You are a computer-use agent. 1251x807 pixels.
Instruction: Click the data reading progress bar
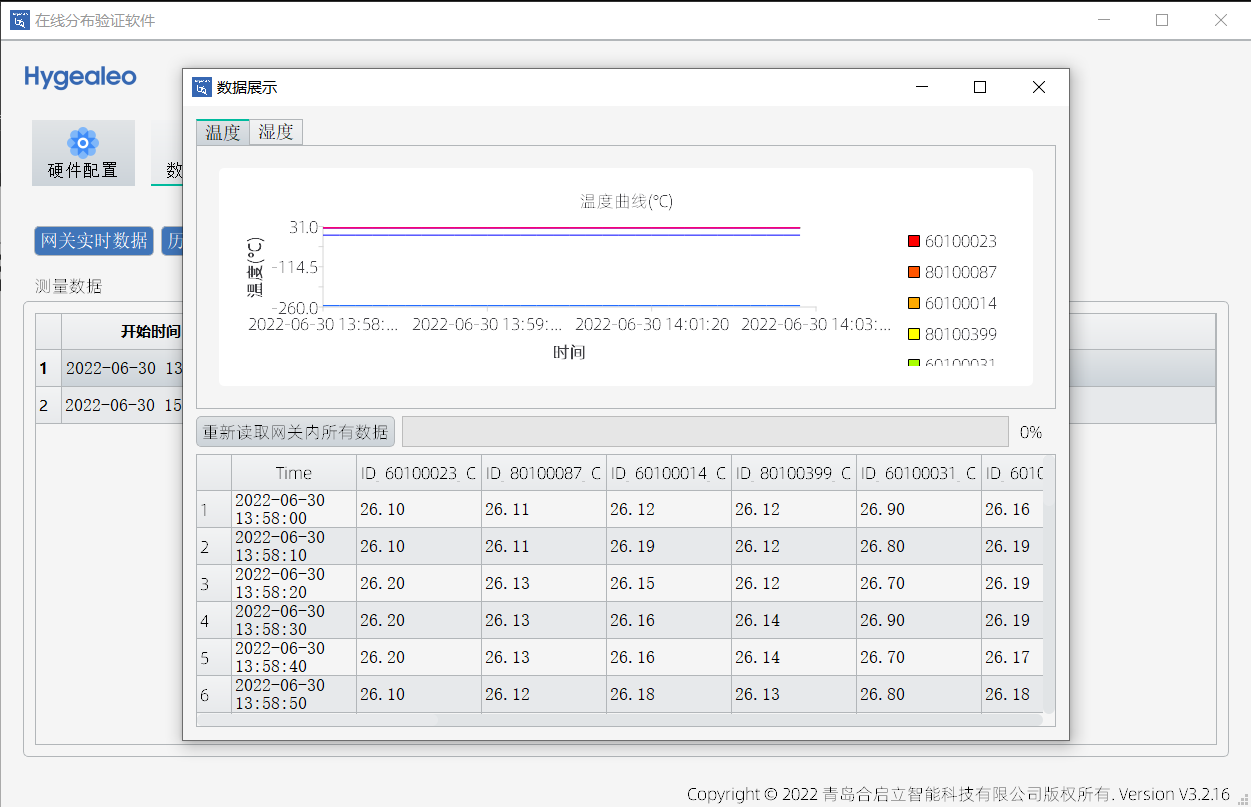pos(704,432)
